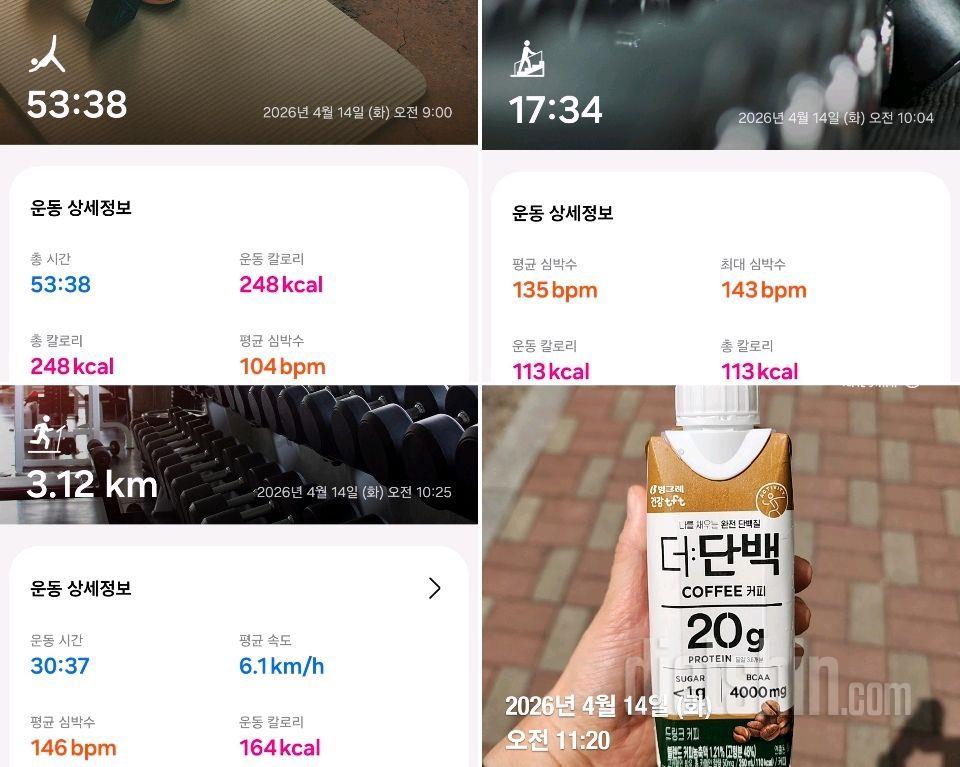Select the 30:37 workout time value

60,665
